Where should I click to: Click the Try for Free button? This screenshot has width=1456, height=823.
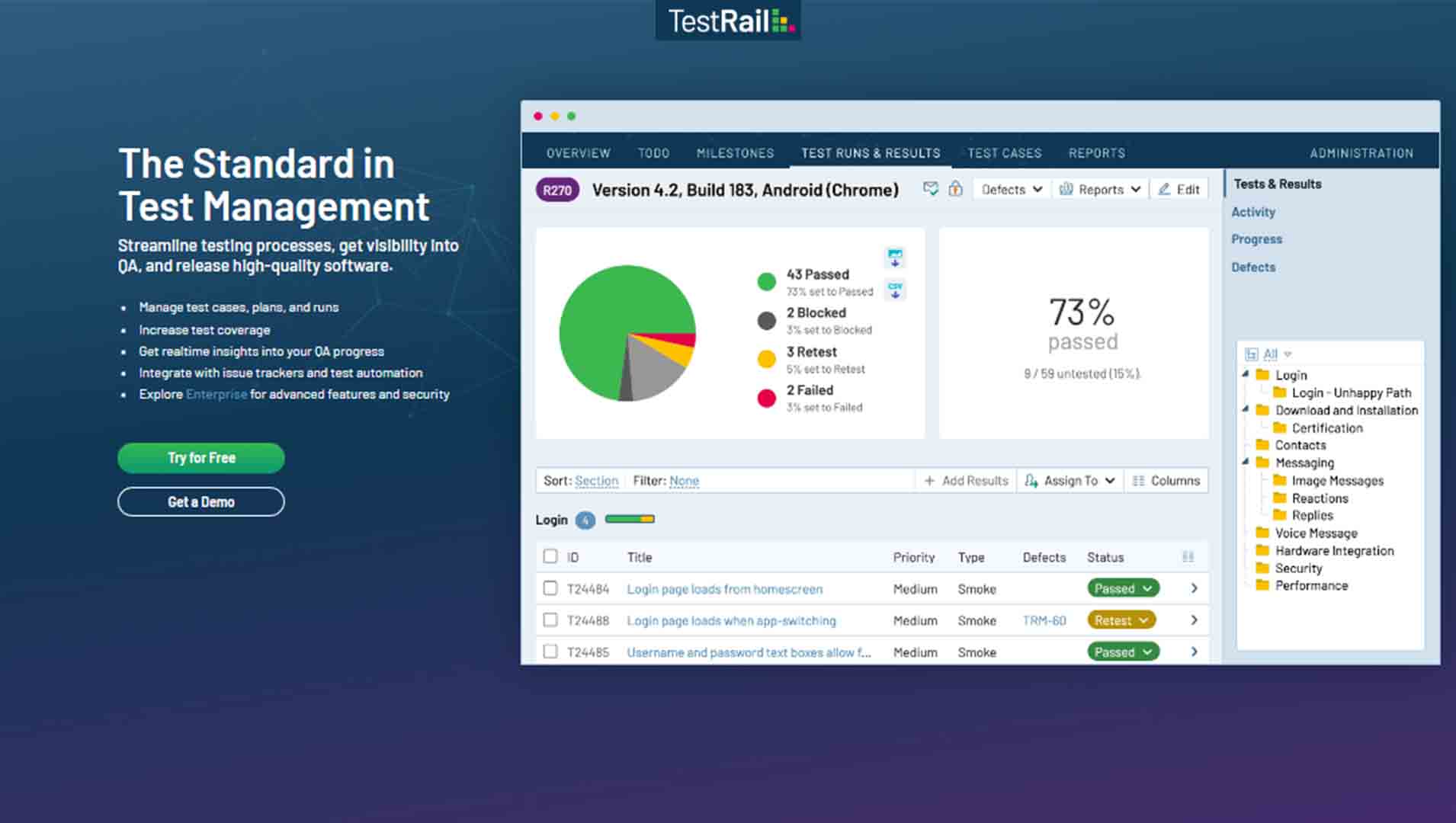pos(201,458)
